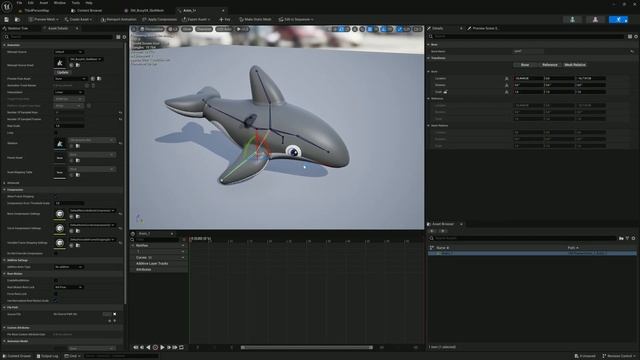This screenshot has height=360, width=640.
Task: Open the viewport options hamburger menu
Action: pyautogui.click(x=134, y=29)
